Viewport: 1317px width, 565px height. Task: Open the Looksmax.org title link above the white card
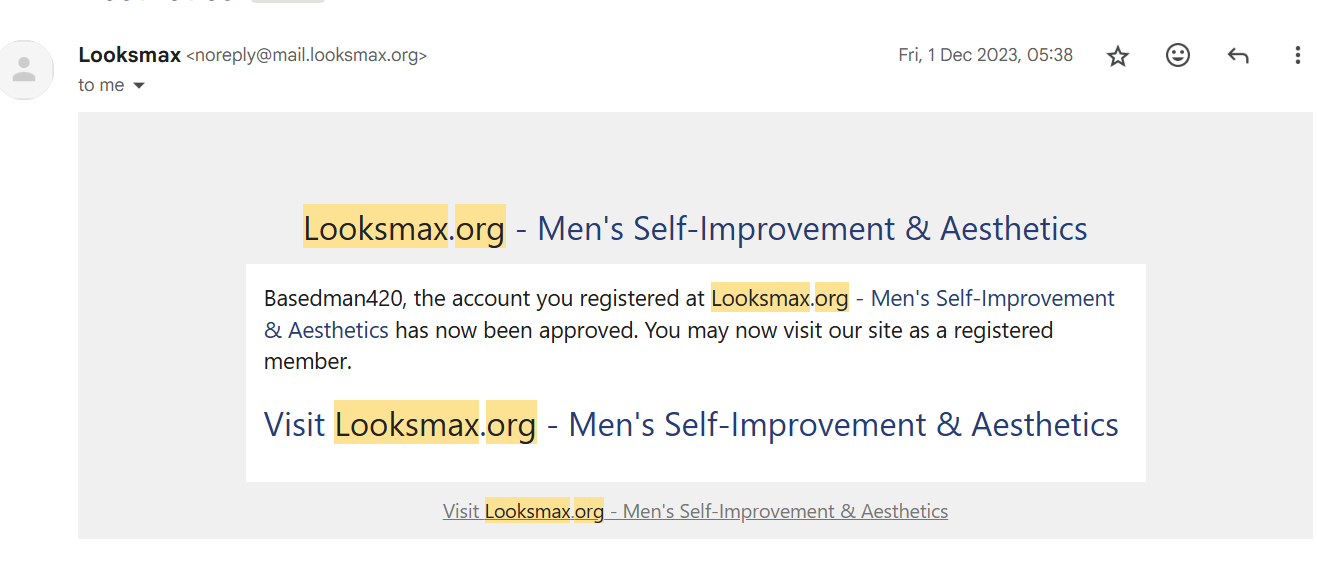pyautogui.click(x=695, y=228)
